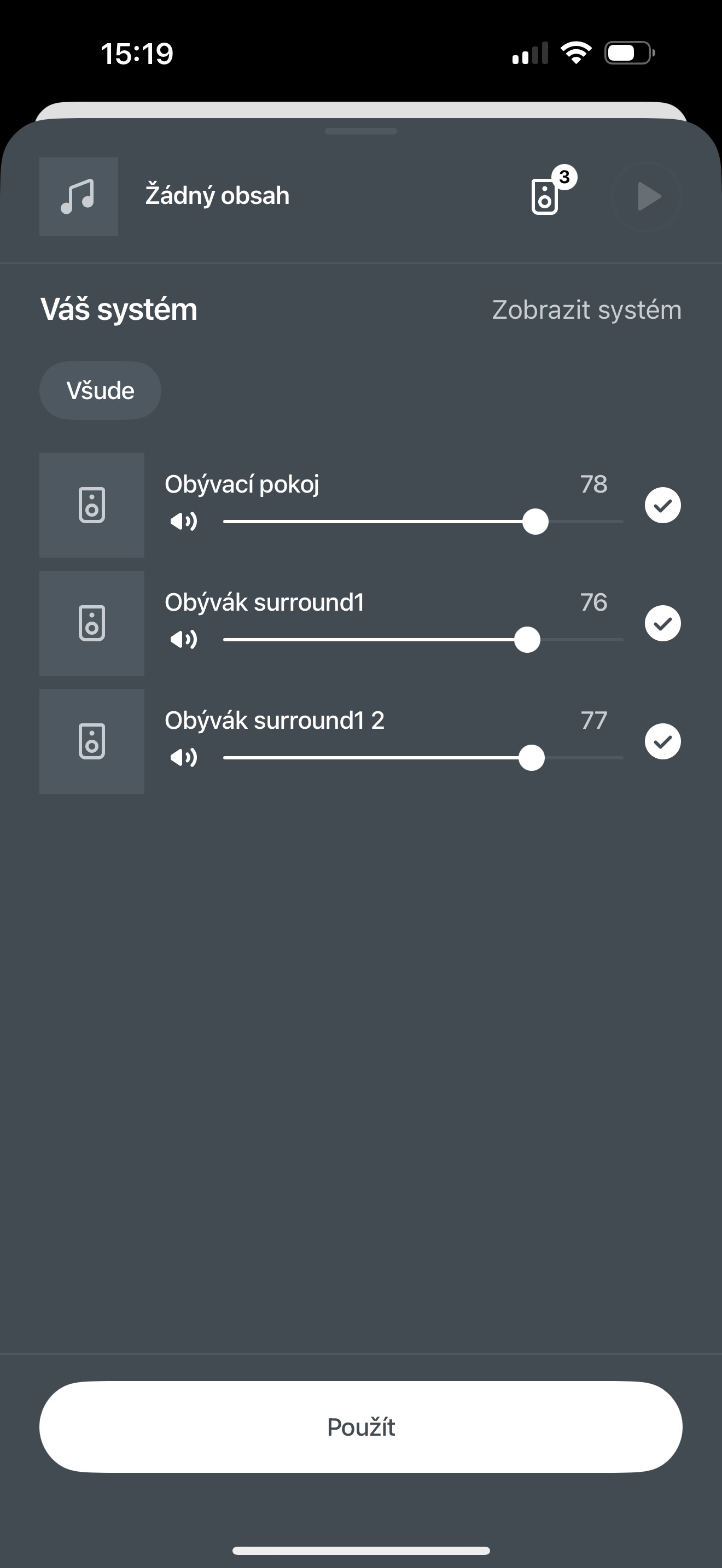722x1568 pixels.
Task: Mute the Obývací pokoj volume icon
Action: [183, 522]
